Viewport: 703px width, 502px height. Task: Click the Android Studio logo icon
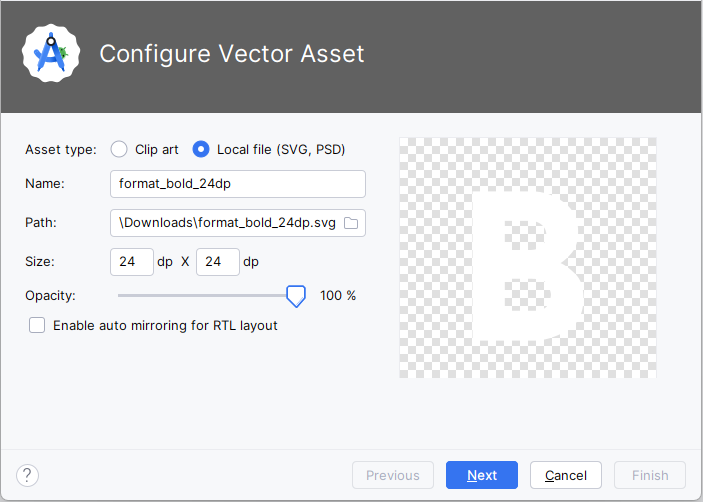pos(51,53)
